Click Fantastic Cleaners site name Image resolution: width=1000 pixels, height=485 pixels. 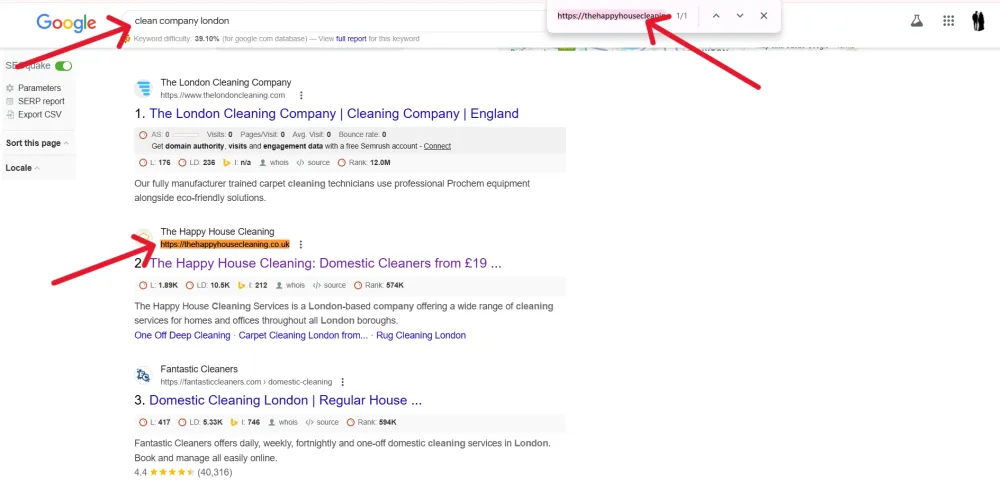tap(199, 369)
